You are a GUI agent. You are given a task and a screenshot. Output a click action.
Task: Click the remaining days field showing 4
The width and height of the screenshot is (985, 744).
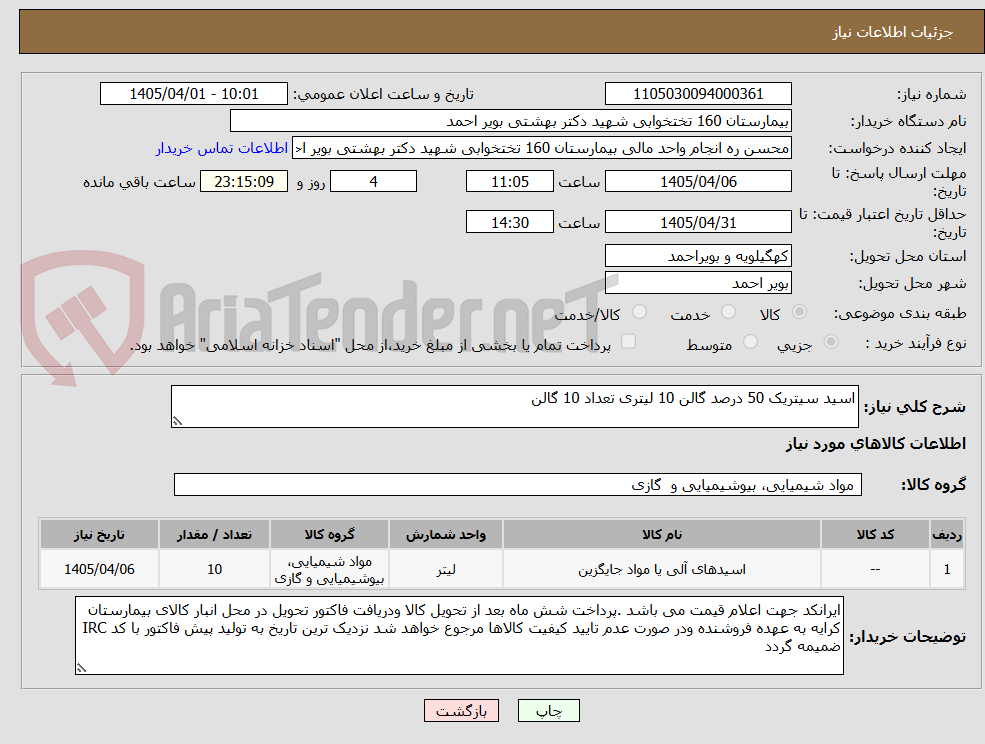373,182
